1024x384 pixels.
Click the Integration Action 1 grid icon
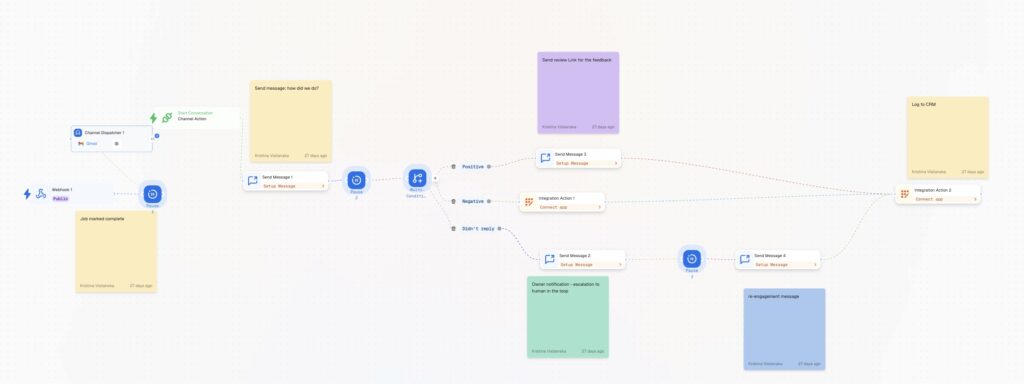pos(530,202)
